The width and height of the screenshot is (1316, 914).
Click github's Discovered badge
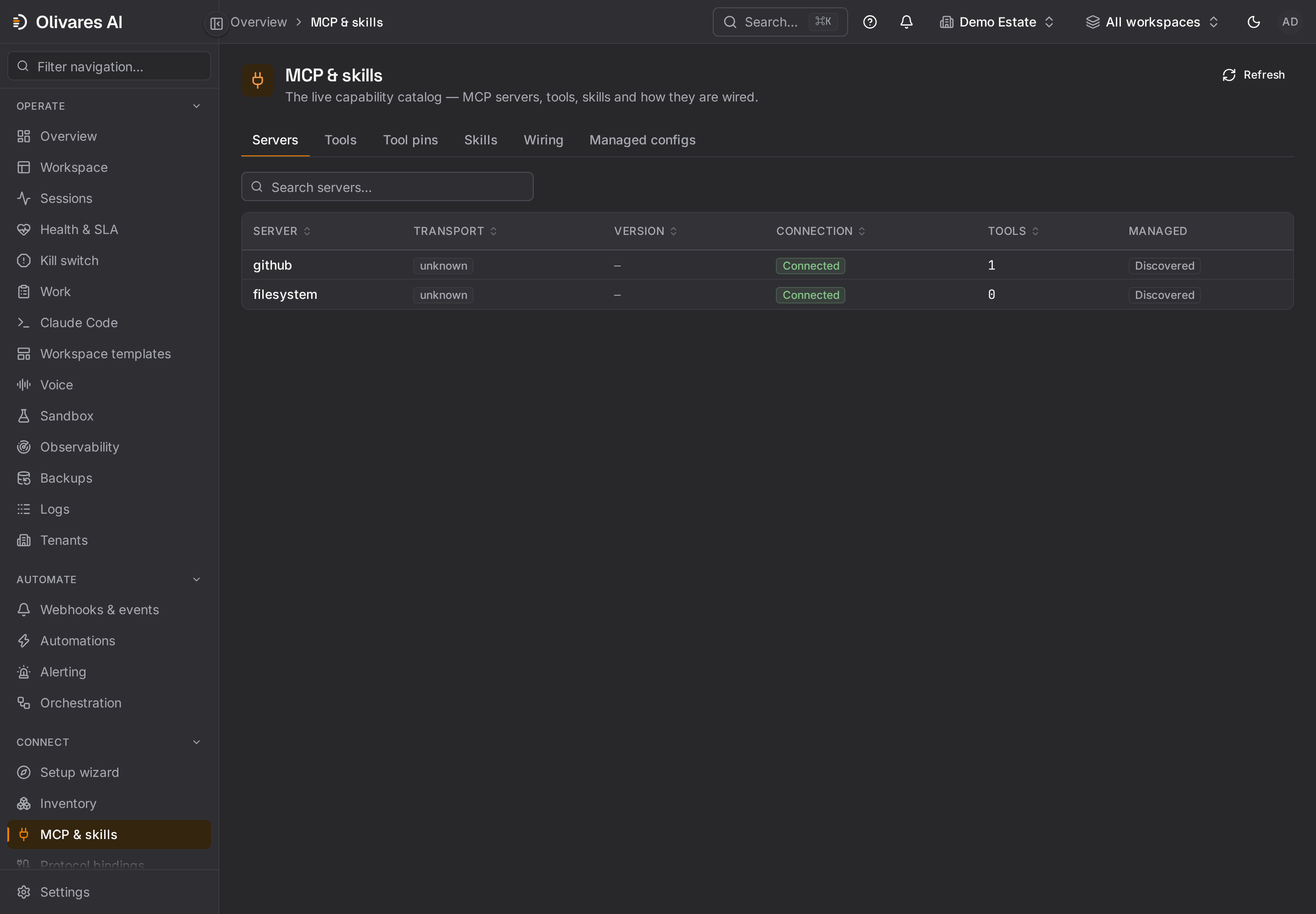[1164, 266]
